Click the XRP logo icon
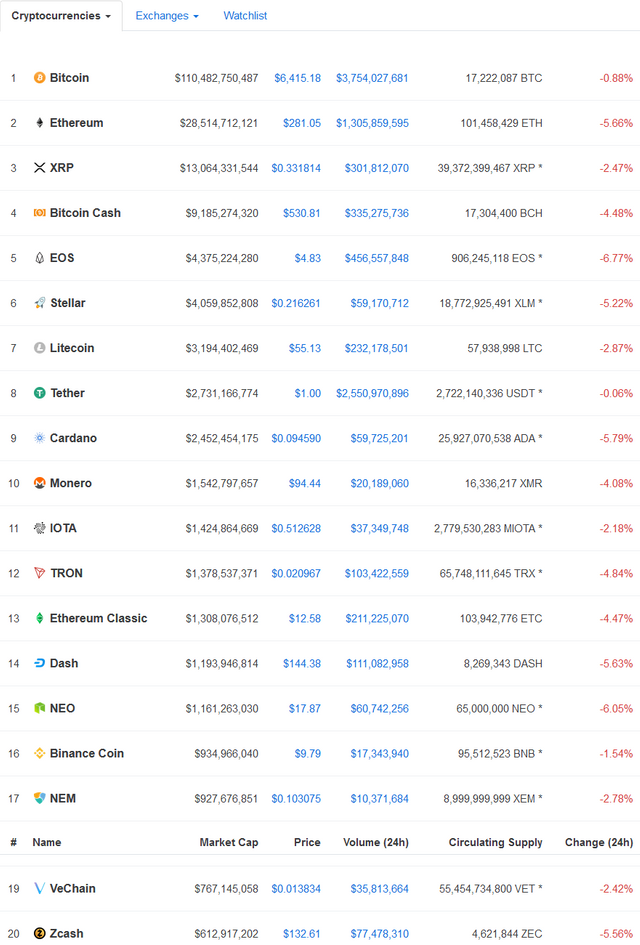Screen dimensions: 640x945 click(x=40, y=168)
